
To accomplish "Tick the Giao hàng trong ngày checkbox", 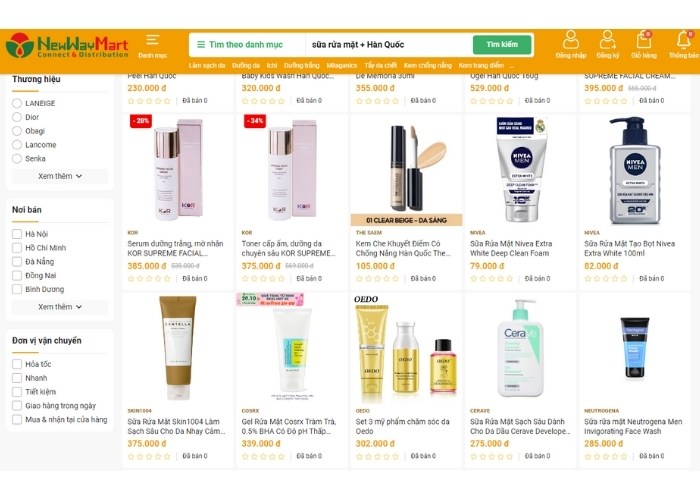I will [17, 406].
